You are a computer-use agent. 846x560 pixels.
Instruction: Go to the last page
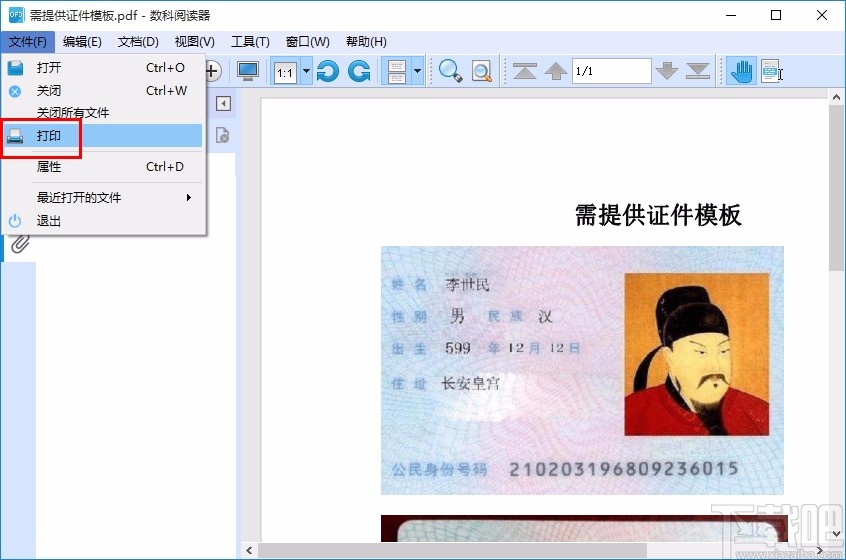click(698, 71)
